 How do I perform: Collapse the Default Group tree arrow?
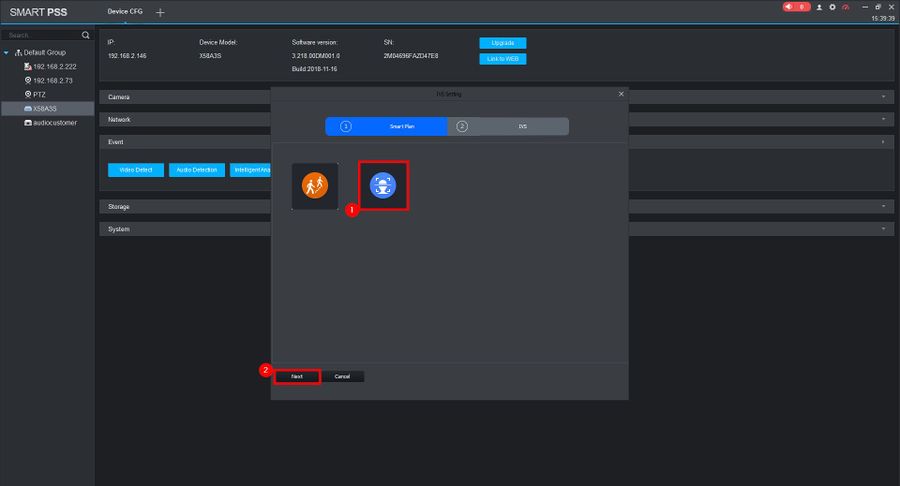(x=6, y=53)
